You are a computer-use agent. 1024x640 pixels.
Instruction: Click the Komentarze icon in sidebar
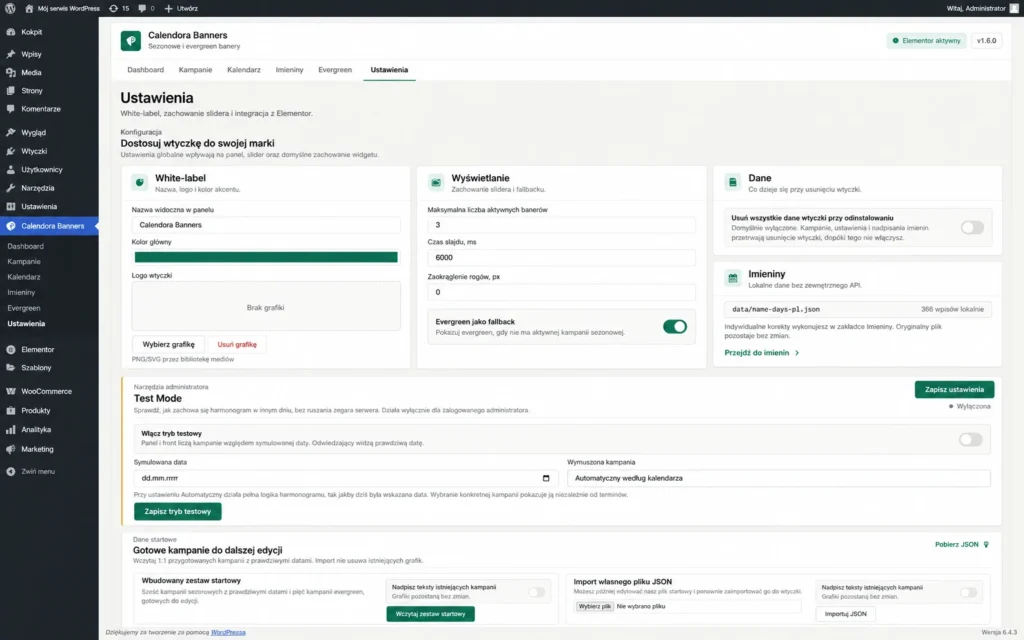click(11, 109)
